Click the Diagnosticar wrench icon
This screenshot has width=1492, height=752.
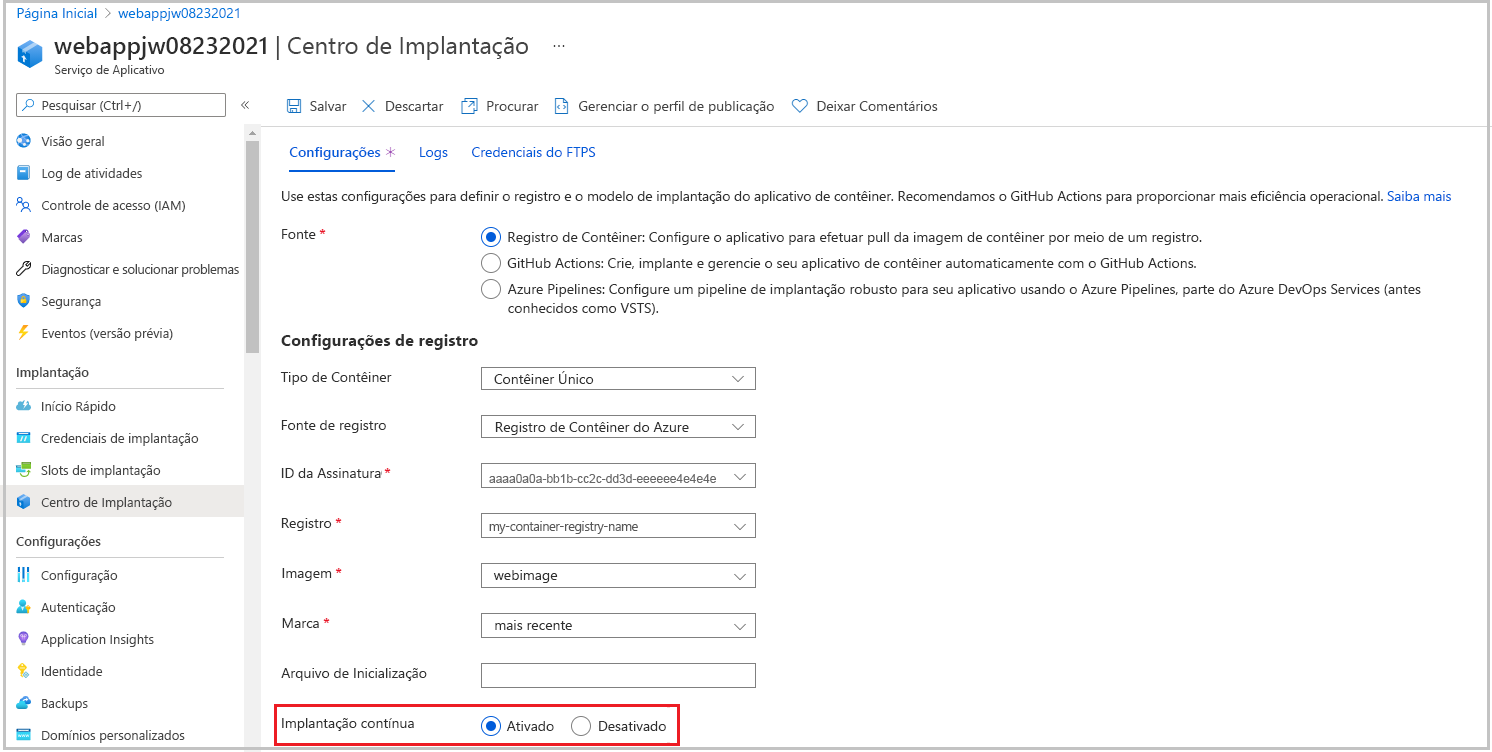click(x=24, y=269)
